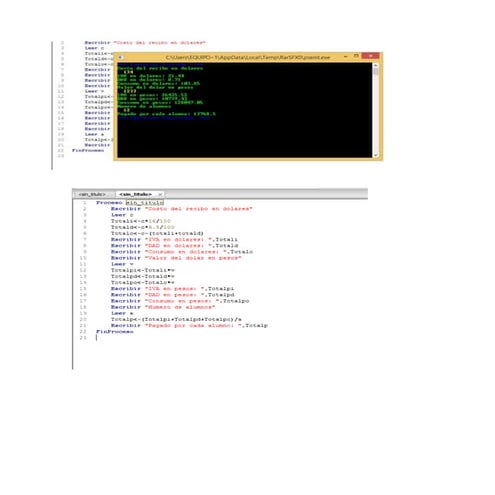Screen dimensions: 495x495
Task: Click console prompt "Costo del recibo en dolares"
Action: pyautogui.click(x=160, y=68)
